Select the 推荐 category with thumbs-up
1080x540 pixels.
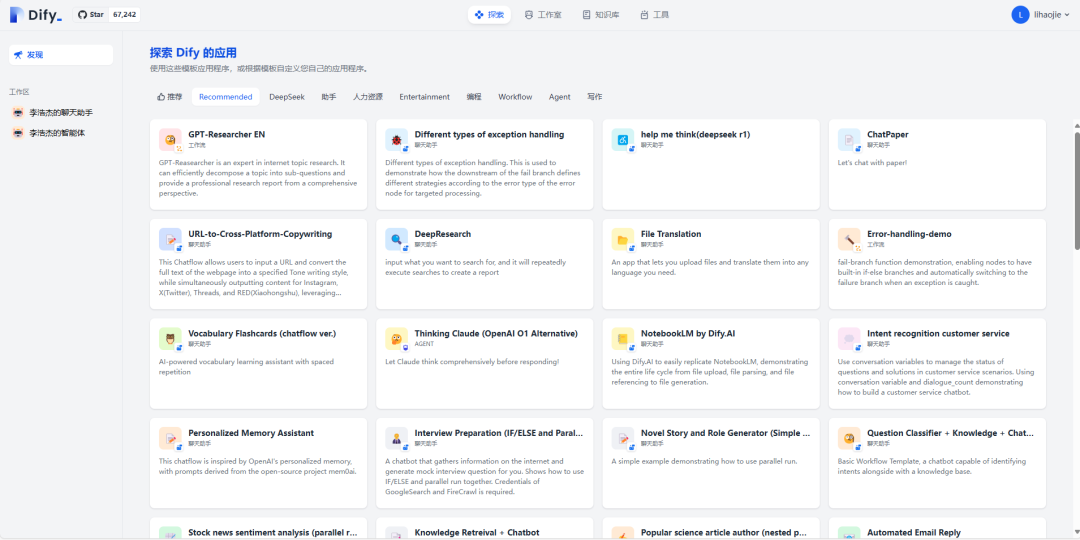[x=170, y=97]
